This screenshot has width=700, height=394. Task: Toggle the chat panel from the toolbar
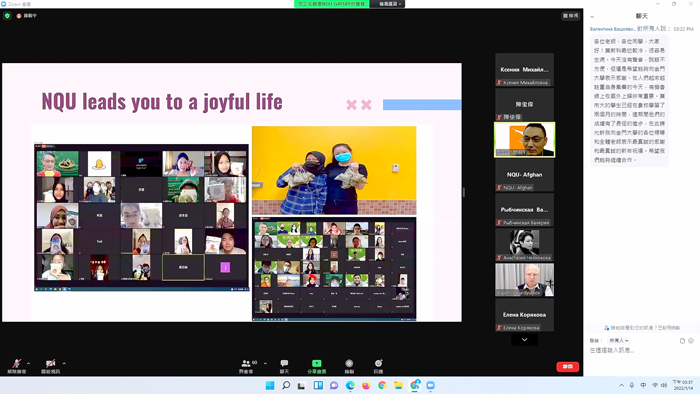(x=284, y=366)
